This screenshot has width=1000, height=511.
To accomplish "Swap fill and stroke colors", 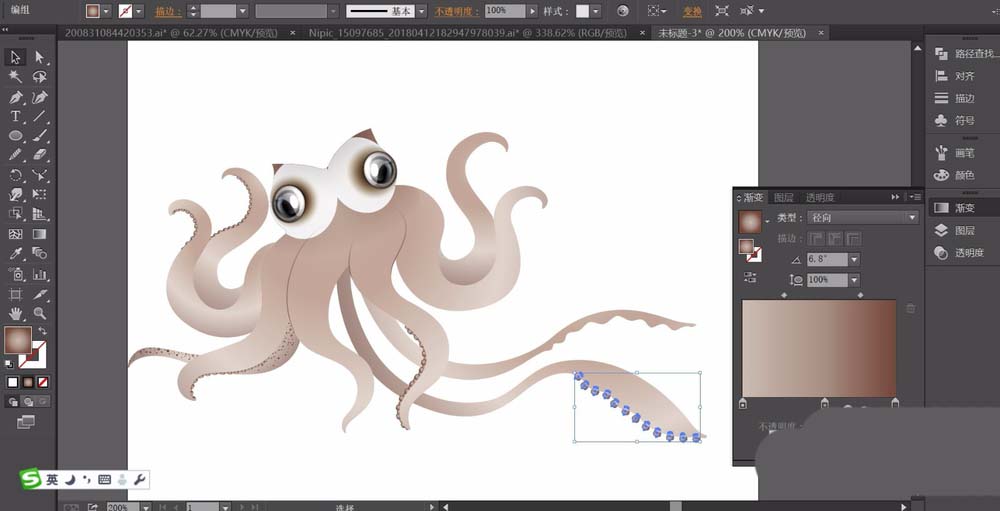I will pyautogui.click(x=43, y=330).
